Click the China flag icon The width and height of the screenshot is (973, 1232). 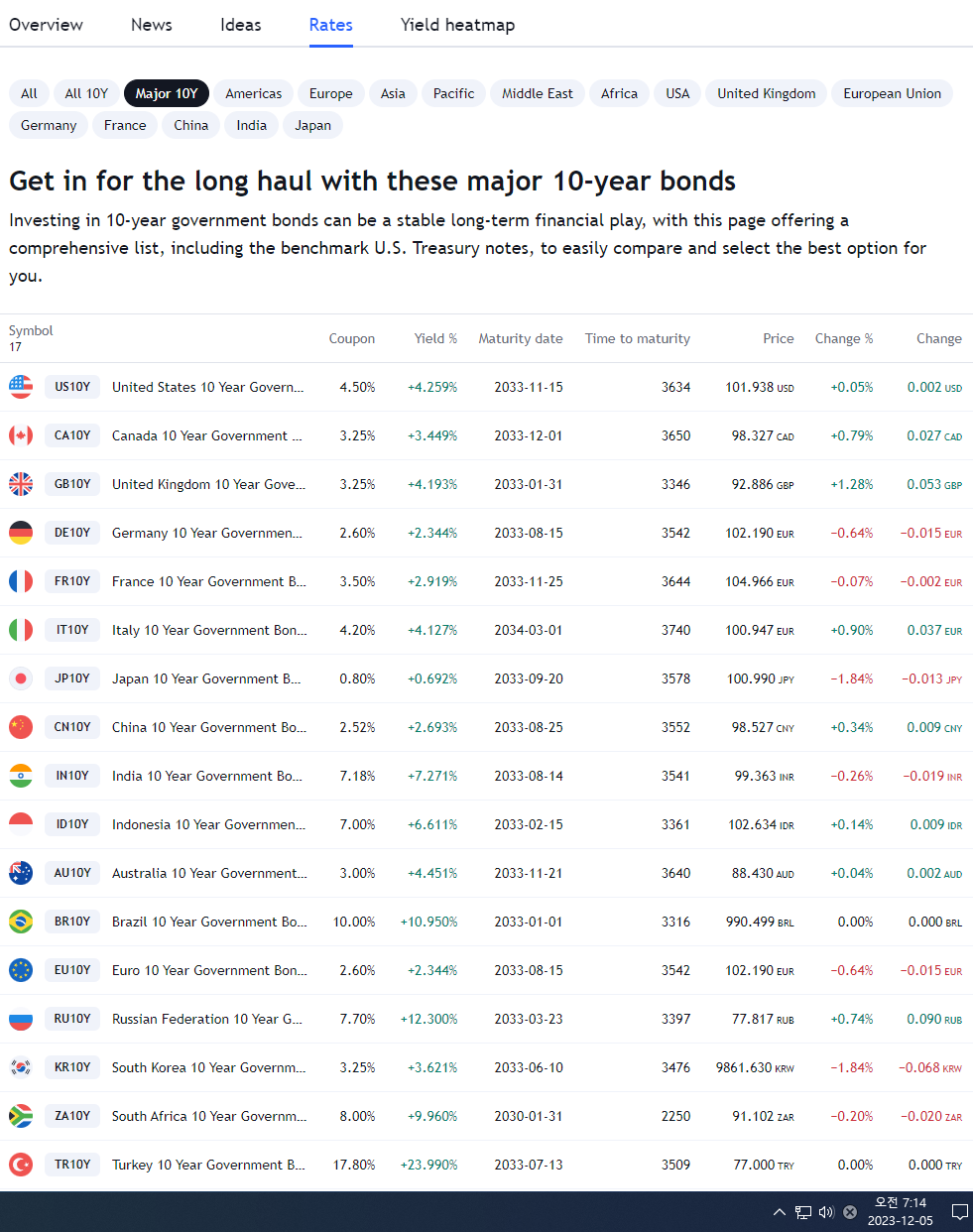click(x=21, y=727)
